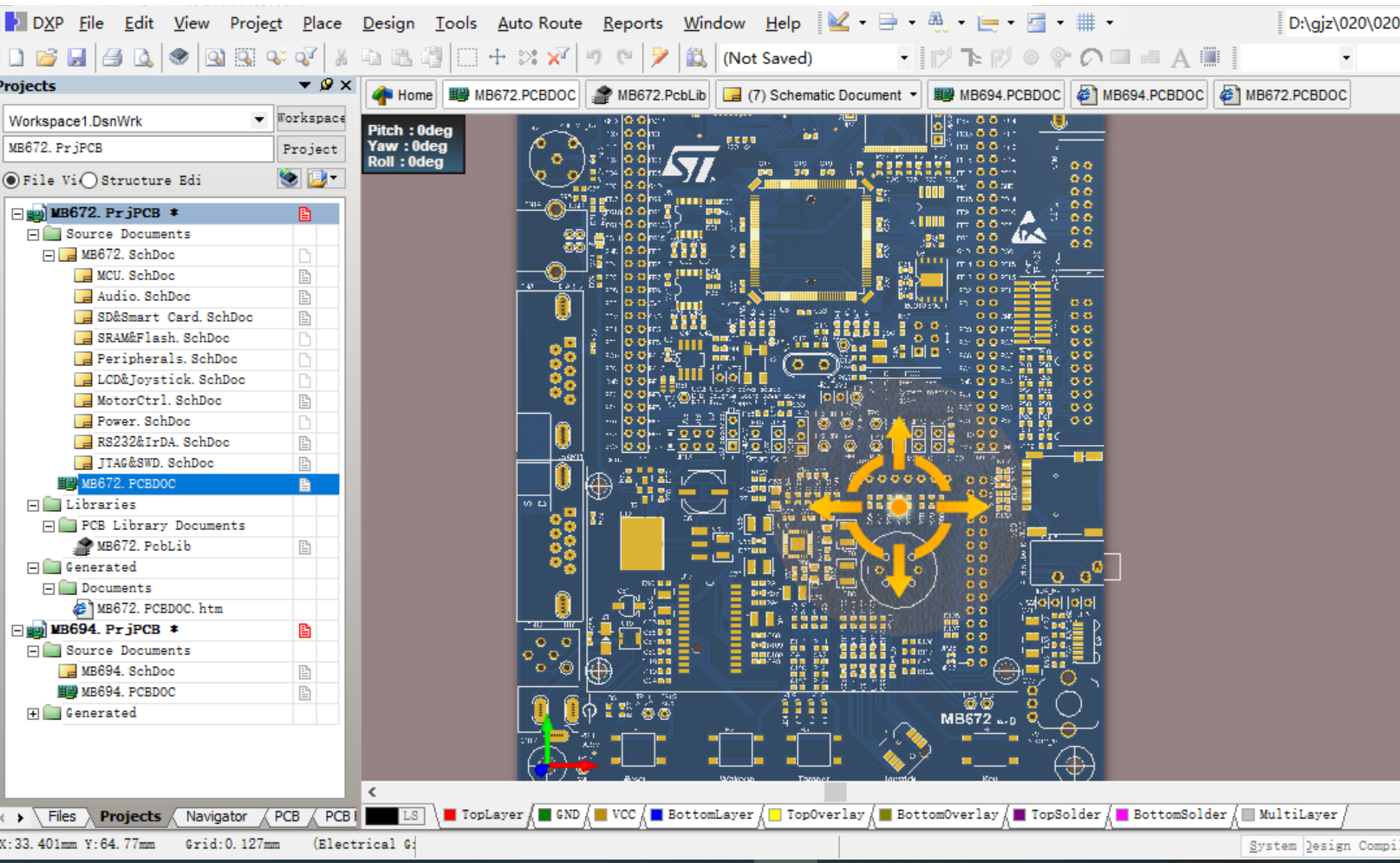
Task: Collapse the MB672.PrjPCB project node
Action: click(17, 213)
